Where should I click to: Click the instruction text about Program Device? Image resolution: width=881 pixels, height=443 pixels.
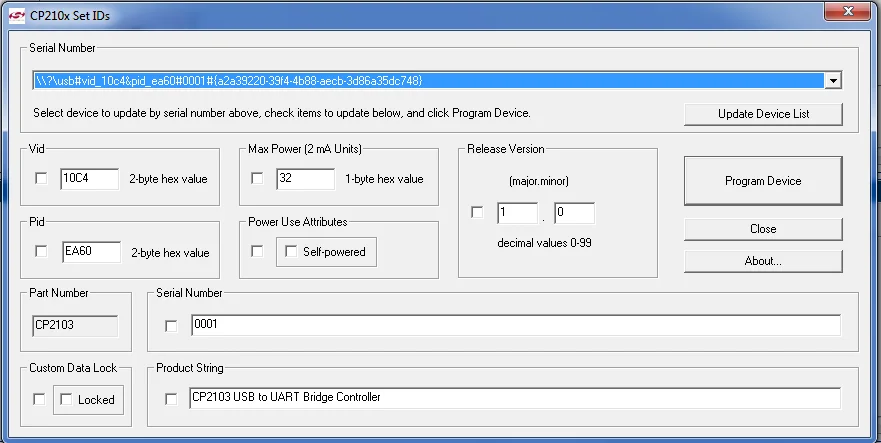(281, 113)
